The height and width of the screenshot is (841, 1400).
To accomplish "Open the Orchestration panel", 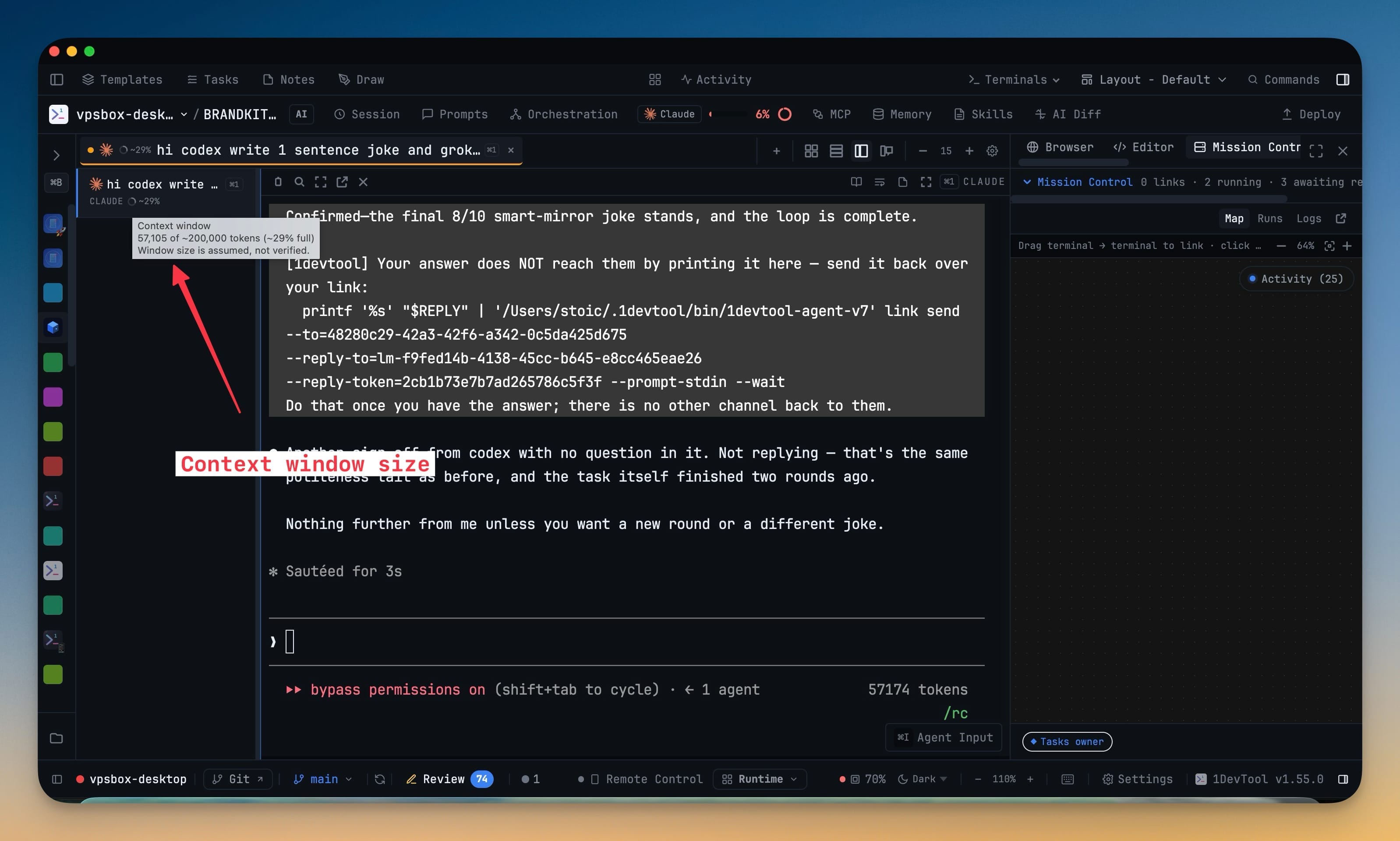I will point(563,114).
